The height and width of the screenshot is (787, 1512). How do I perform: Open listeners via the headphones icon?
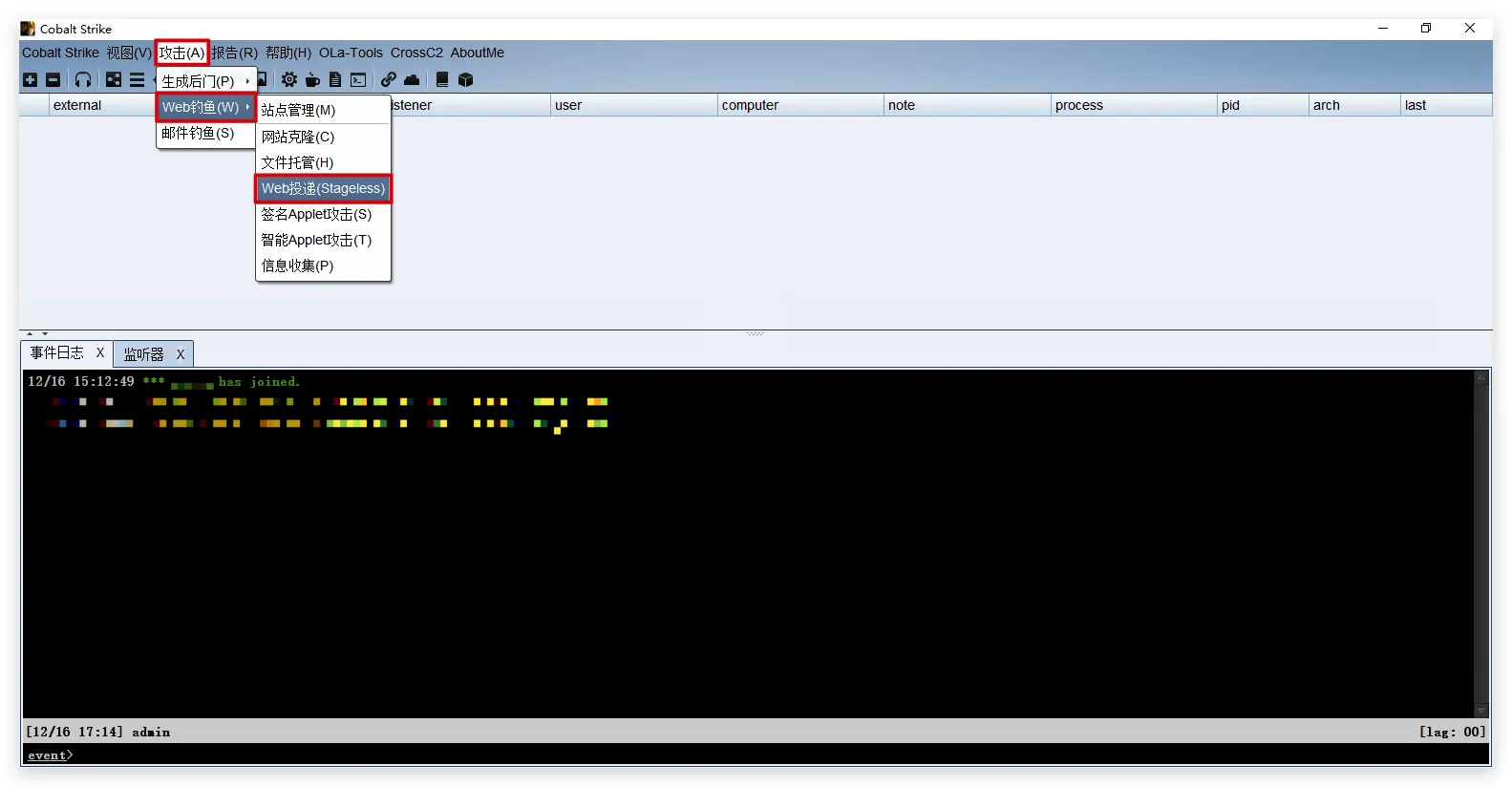(83, 80)
